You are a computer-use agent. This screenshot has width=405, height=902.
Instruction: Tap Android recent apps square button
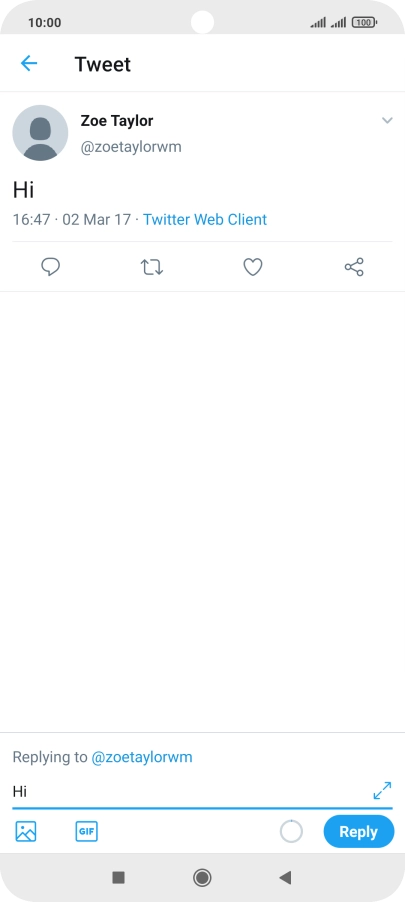119,877
